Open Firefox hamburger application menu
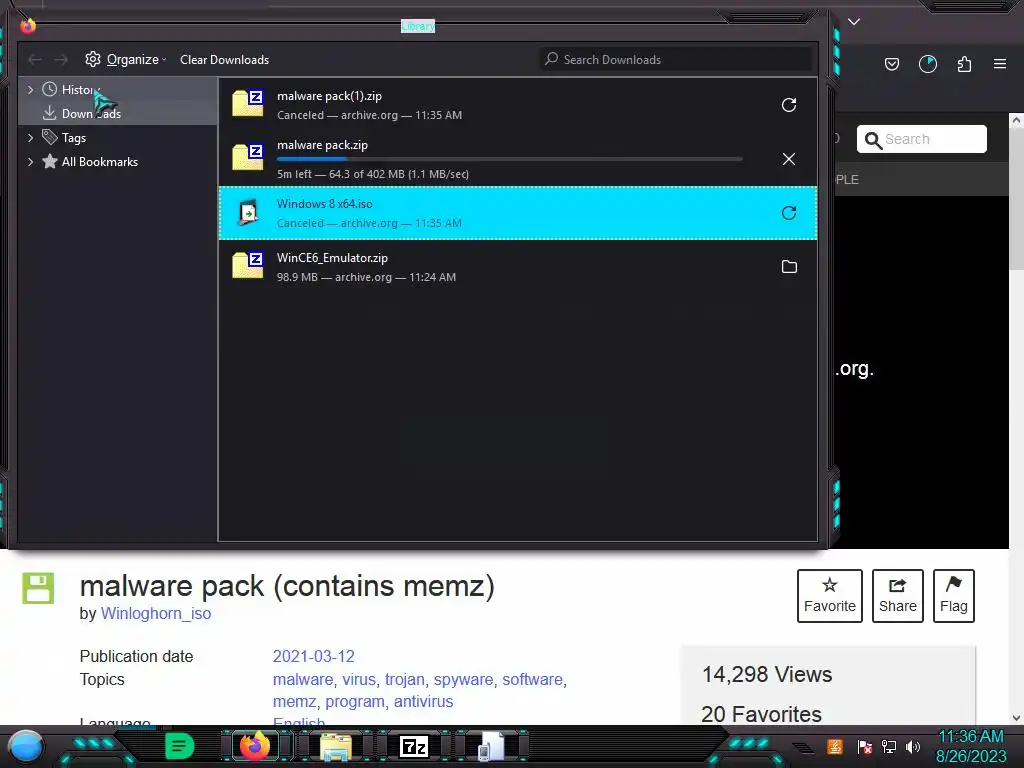Image resolution: width=1024 pixels, height=768 pixels. click(1000, 64)
